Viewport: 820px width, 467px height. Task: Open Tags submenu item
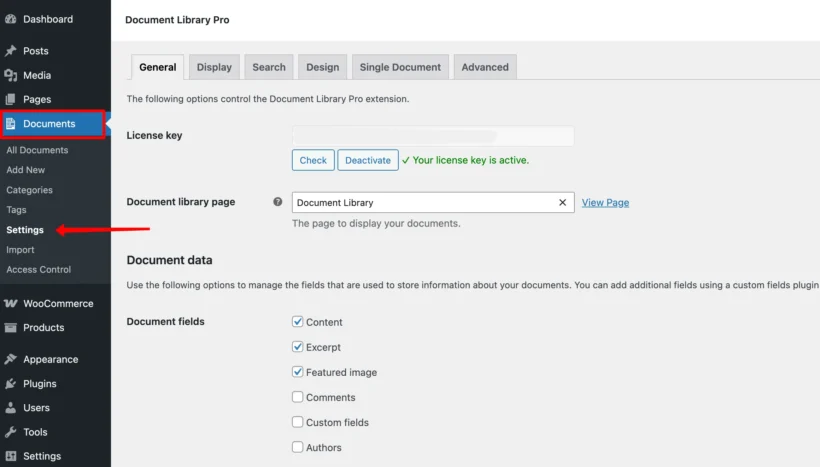pos(16,210)
